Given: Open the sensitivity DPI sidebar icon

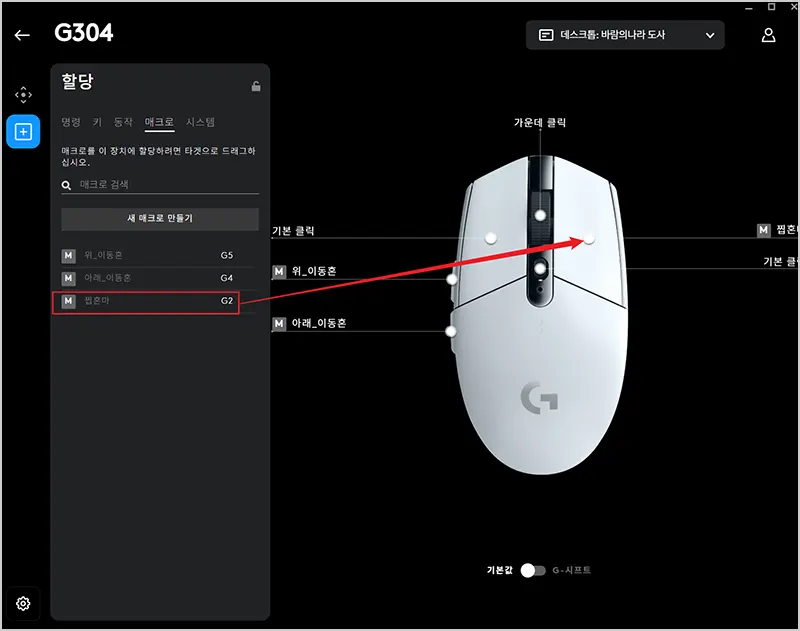Looking at the screenshot, I should pyautogui.click(x=23, y=94).
